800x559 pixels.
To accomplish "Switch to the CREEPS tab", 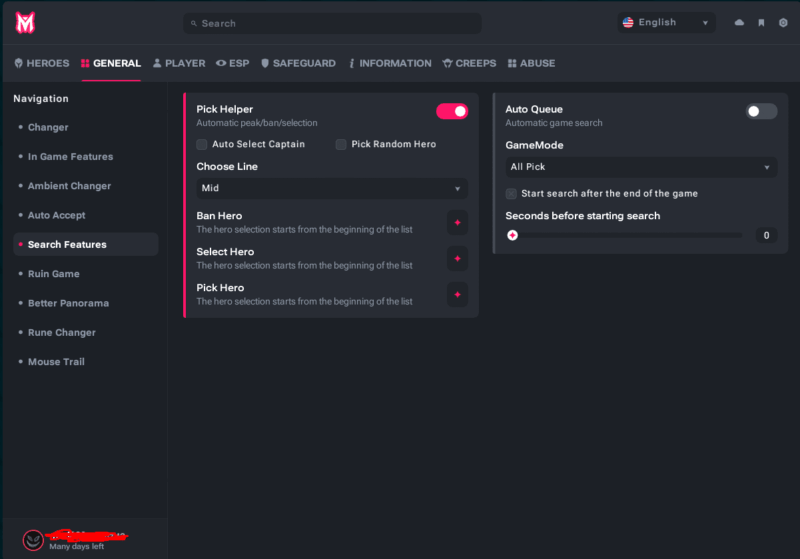I will pyautogui.click(x=469, y=63).
